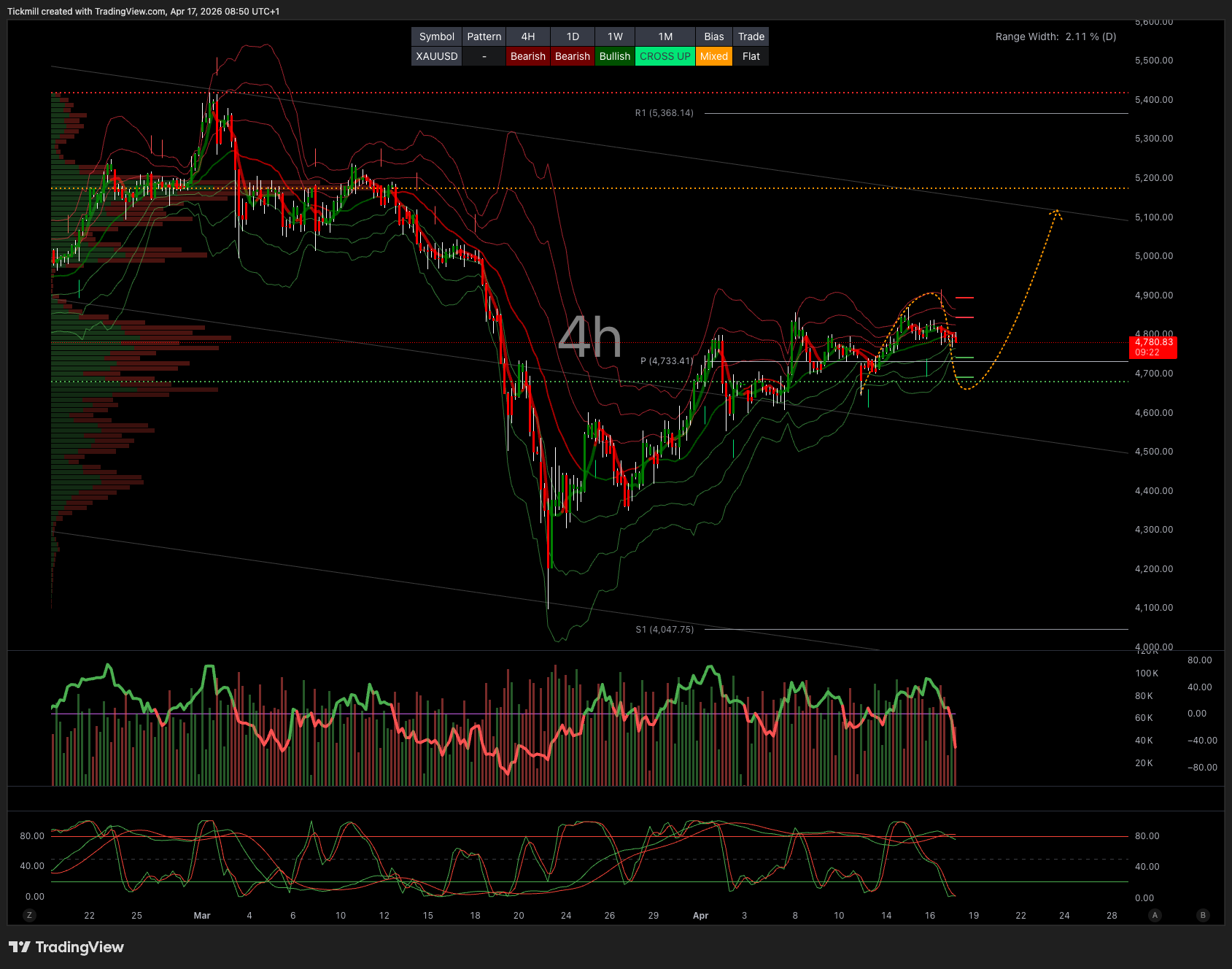Image resolution: width=1232 pixels, height=969 pixels.
Task: Click the TradingView logo
Action: 66,947
